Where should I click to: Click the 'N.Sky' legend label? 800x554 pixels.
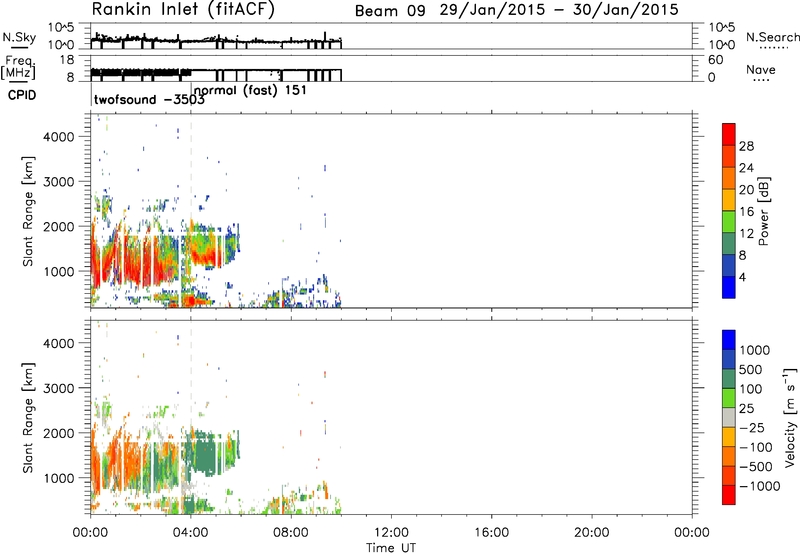point(19,38)
